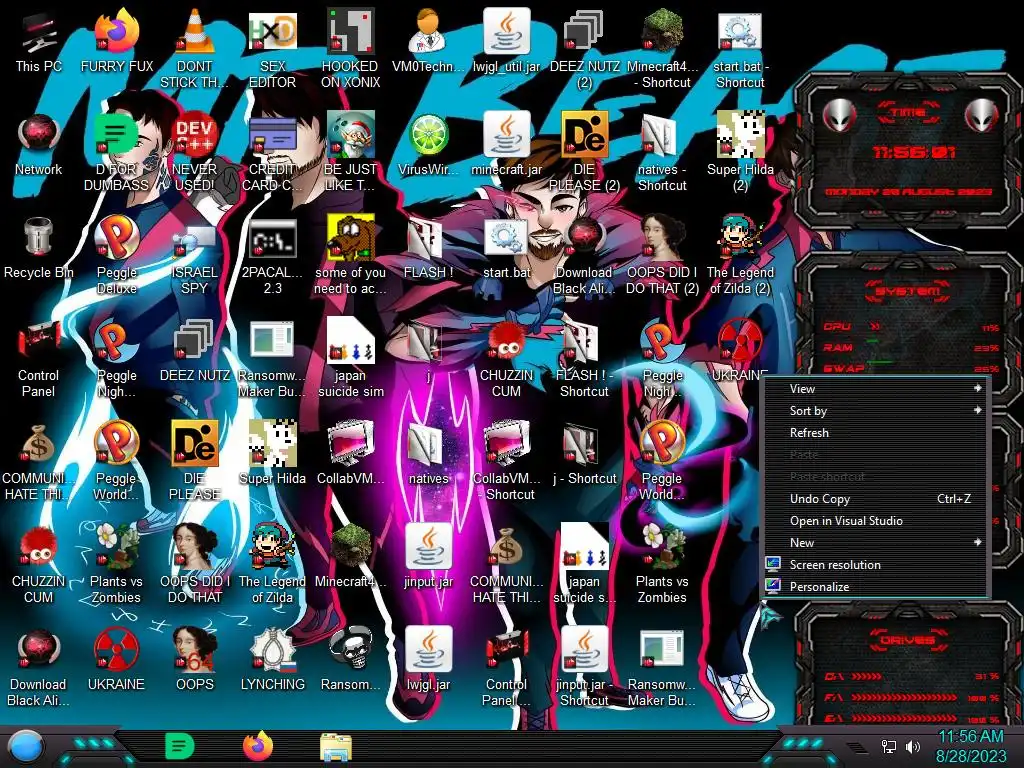The image size is (1024, 768).
Task: Open the Start orb button
Action: (26, 748)
